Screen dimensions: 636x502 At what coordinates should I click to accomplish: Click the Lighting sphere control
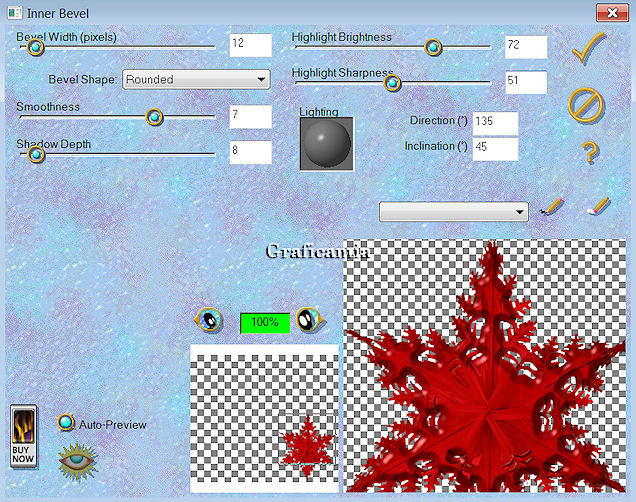[x=327, y=144]
